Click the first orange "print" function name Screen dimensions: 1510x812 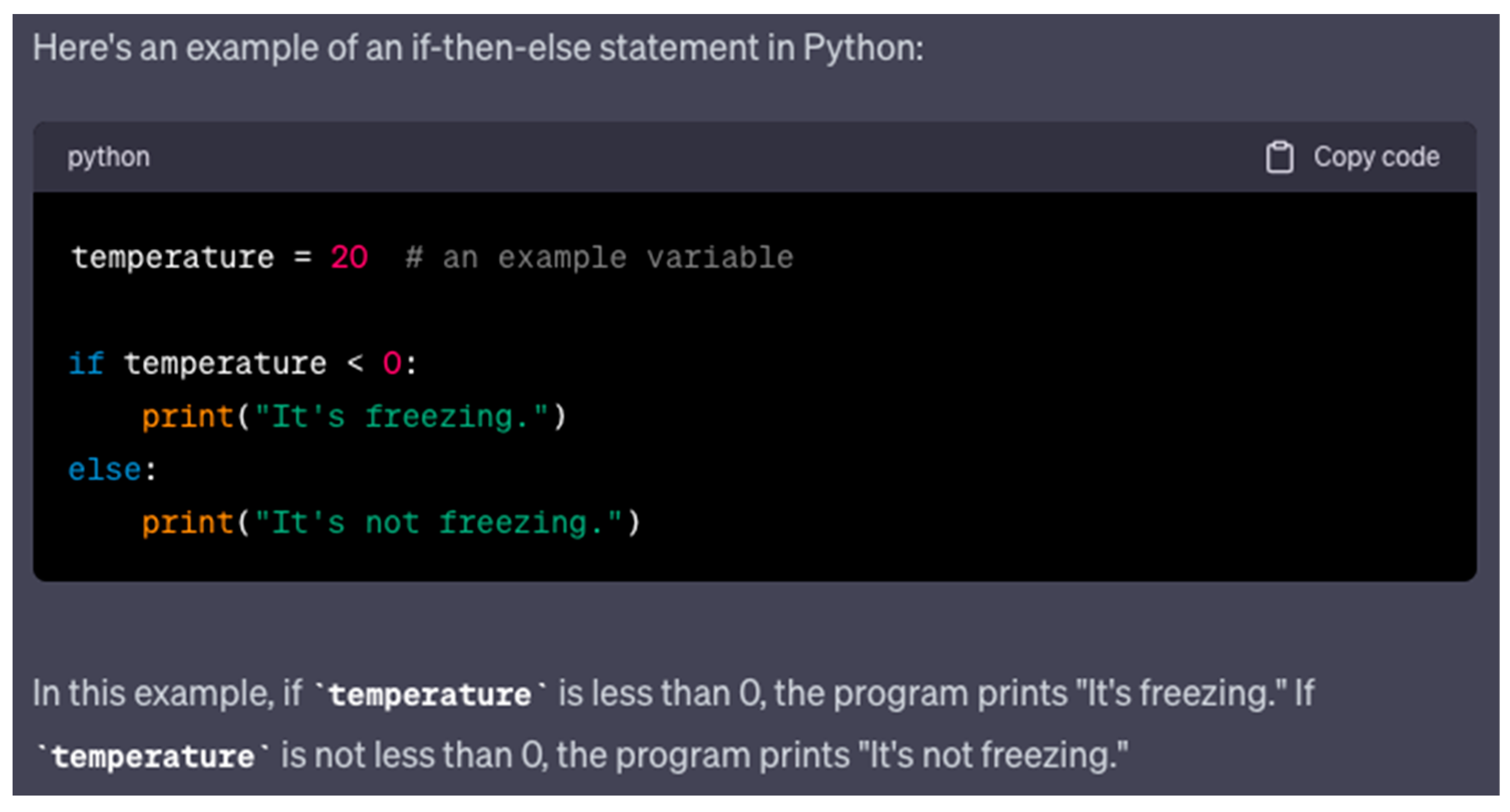coord(188,417)
